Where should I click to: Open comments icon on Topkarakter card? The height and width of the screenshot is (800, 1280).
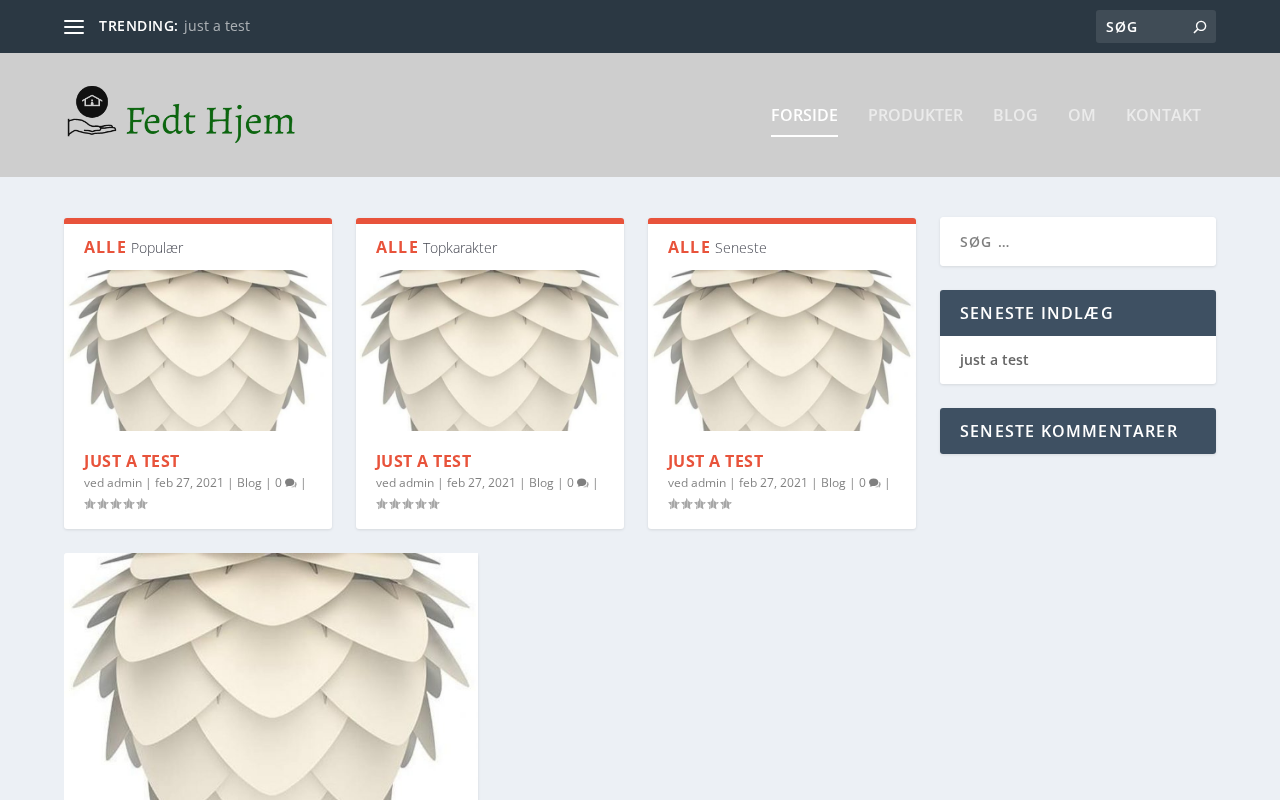tap(583, 483)
